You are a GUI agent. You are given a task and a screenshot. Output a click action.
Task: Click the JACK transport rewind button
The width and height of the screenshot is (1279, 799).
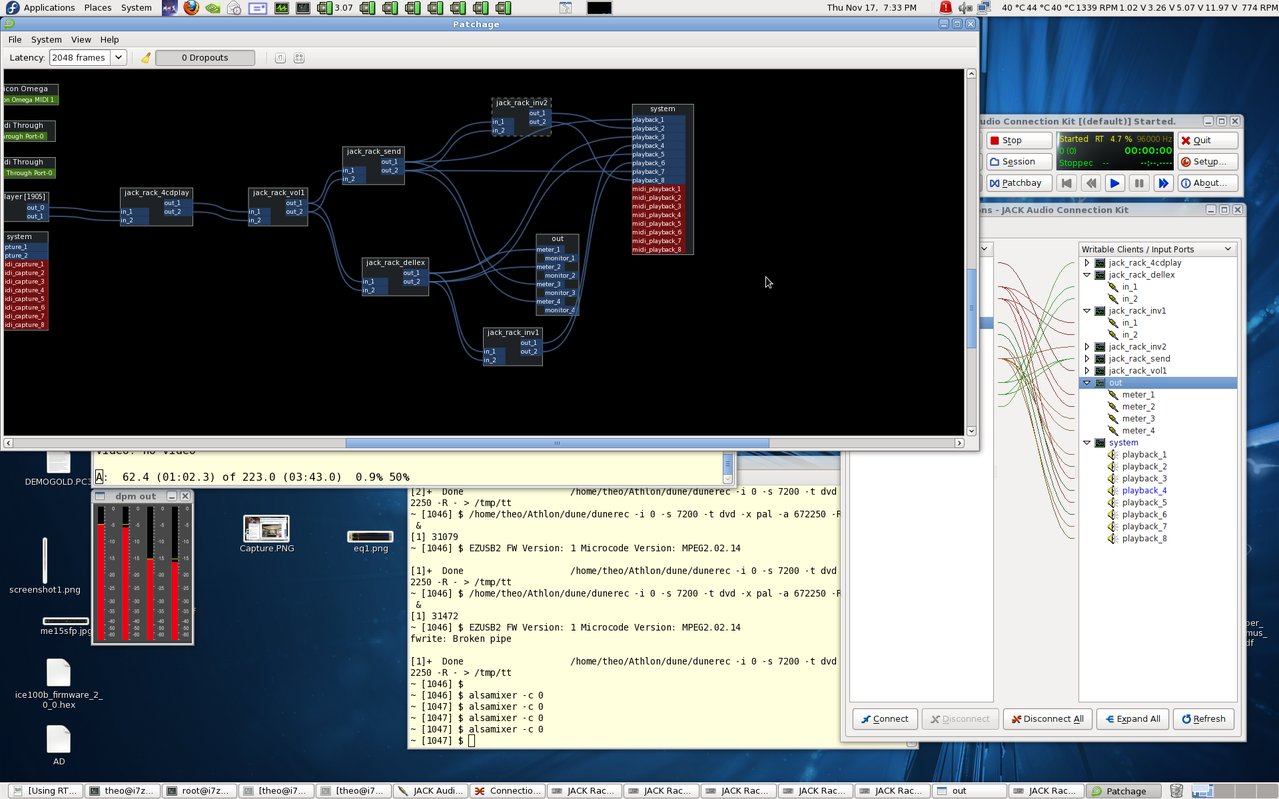pyautogui.click(x=1091, y=183)
